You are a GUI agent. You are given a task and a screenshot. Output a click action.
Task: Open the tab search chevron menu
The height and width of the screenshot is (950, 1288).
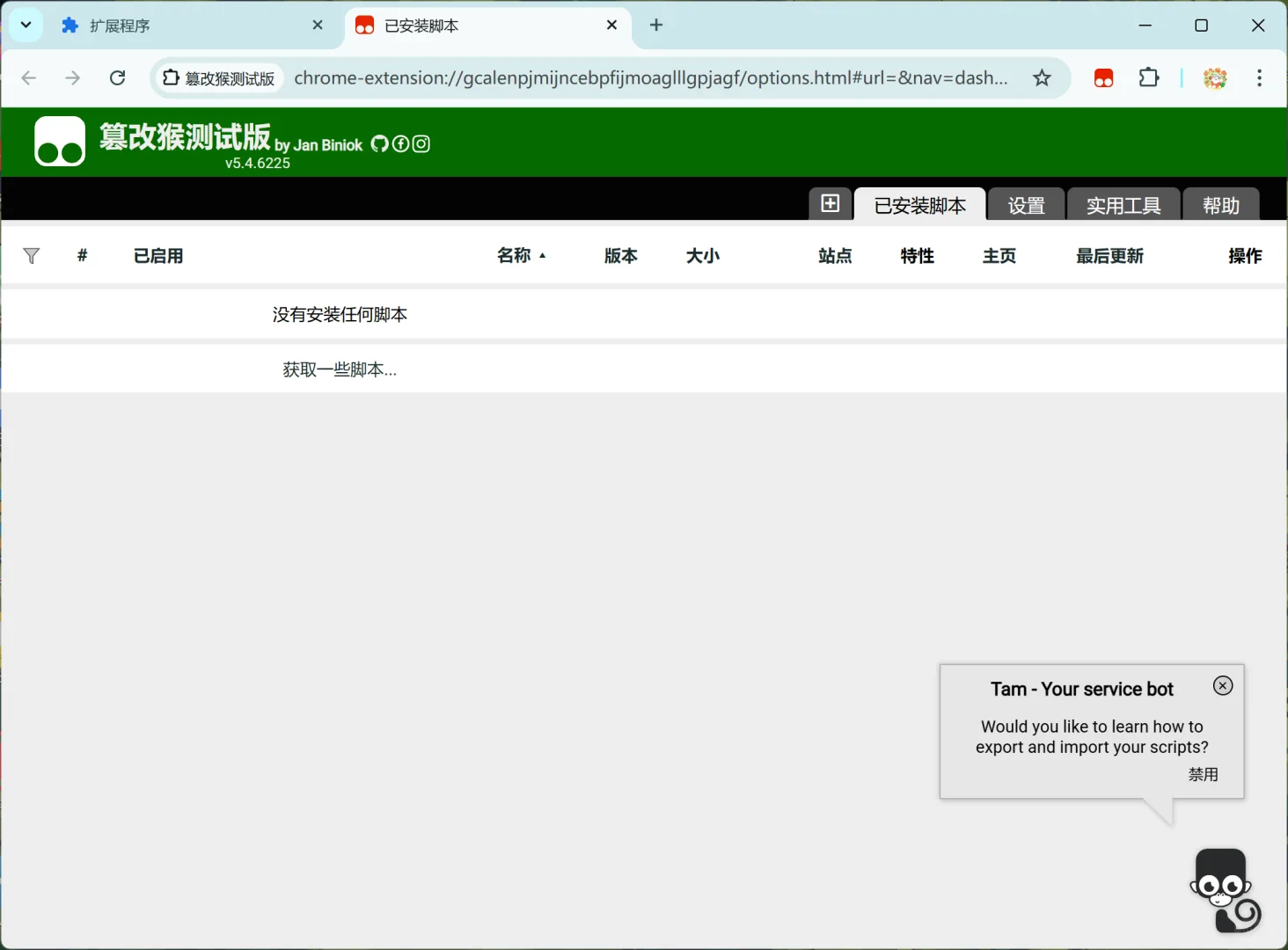26,25
